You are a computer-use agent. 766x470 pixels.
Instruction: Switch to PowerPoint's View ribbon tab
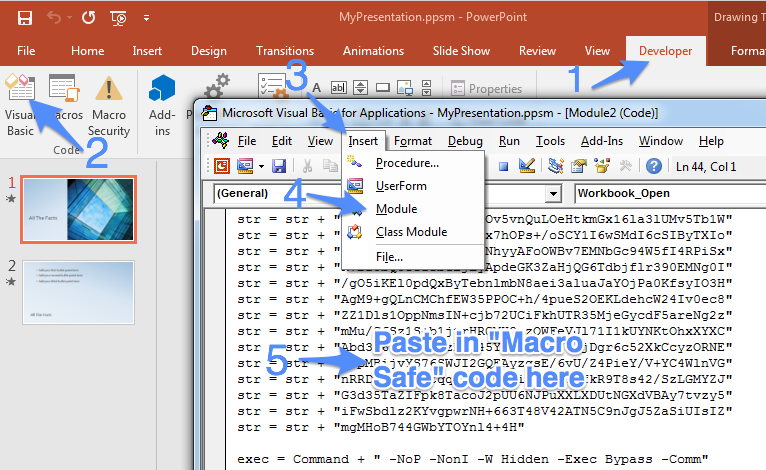click(x=597, y=51)
